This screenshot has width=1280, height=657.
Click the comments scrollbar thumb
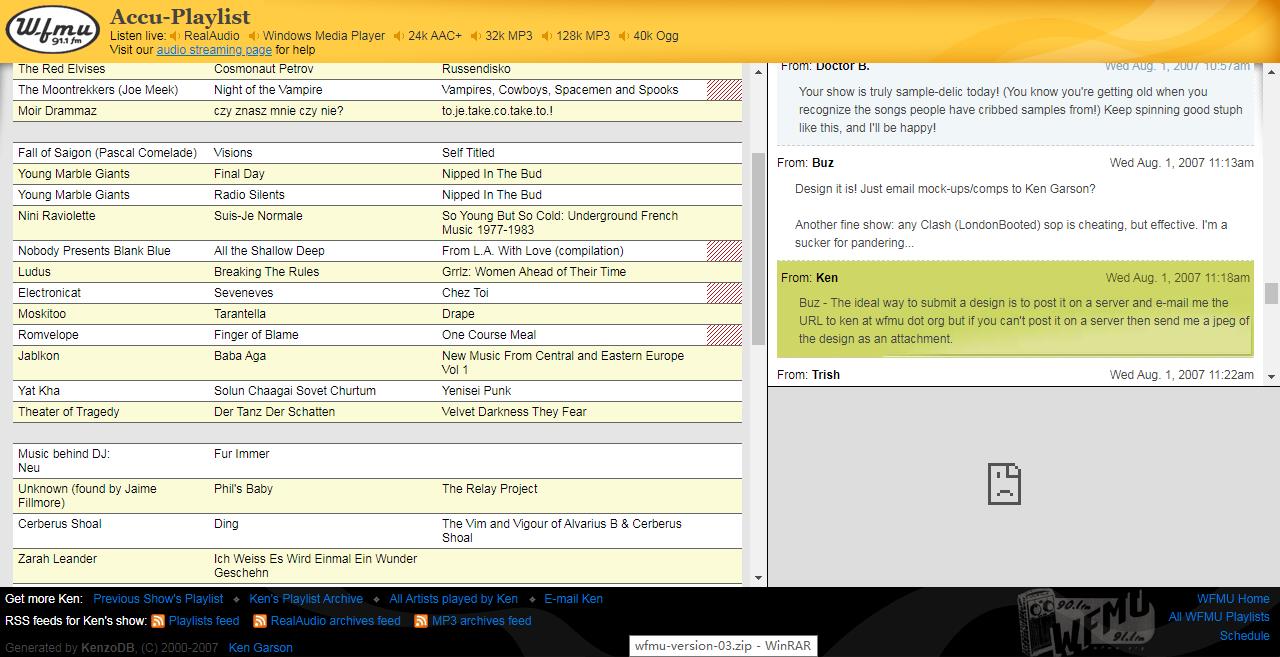tap(1272, 293)
